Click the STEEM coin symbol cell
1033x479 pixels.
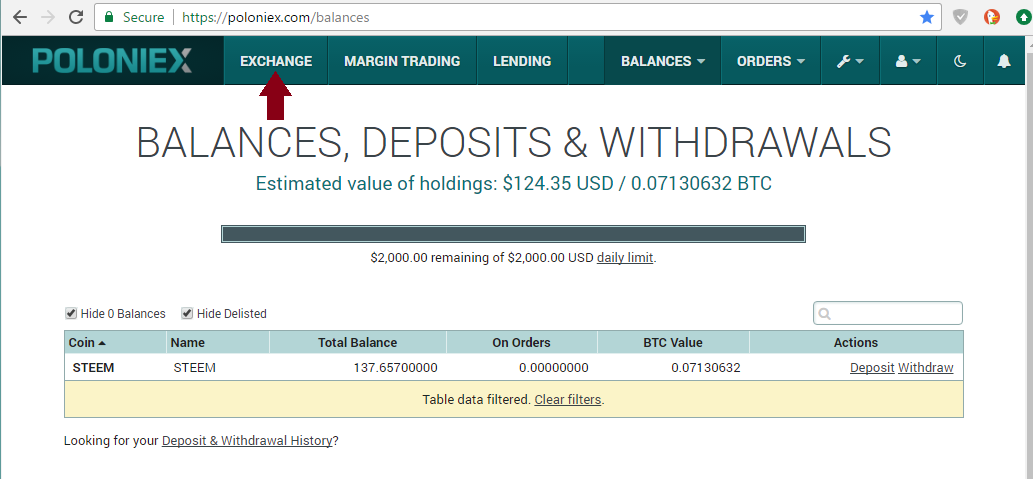94,368
